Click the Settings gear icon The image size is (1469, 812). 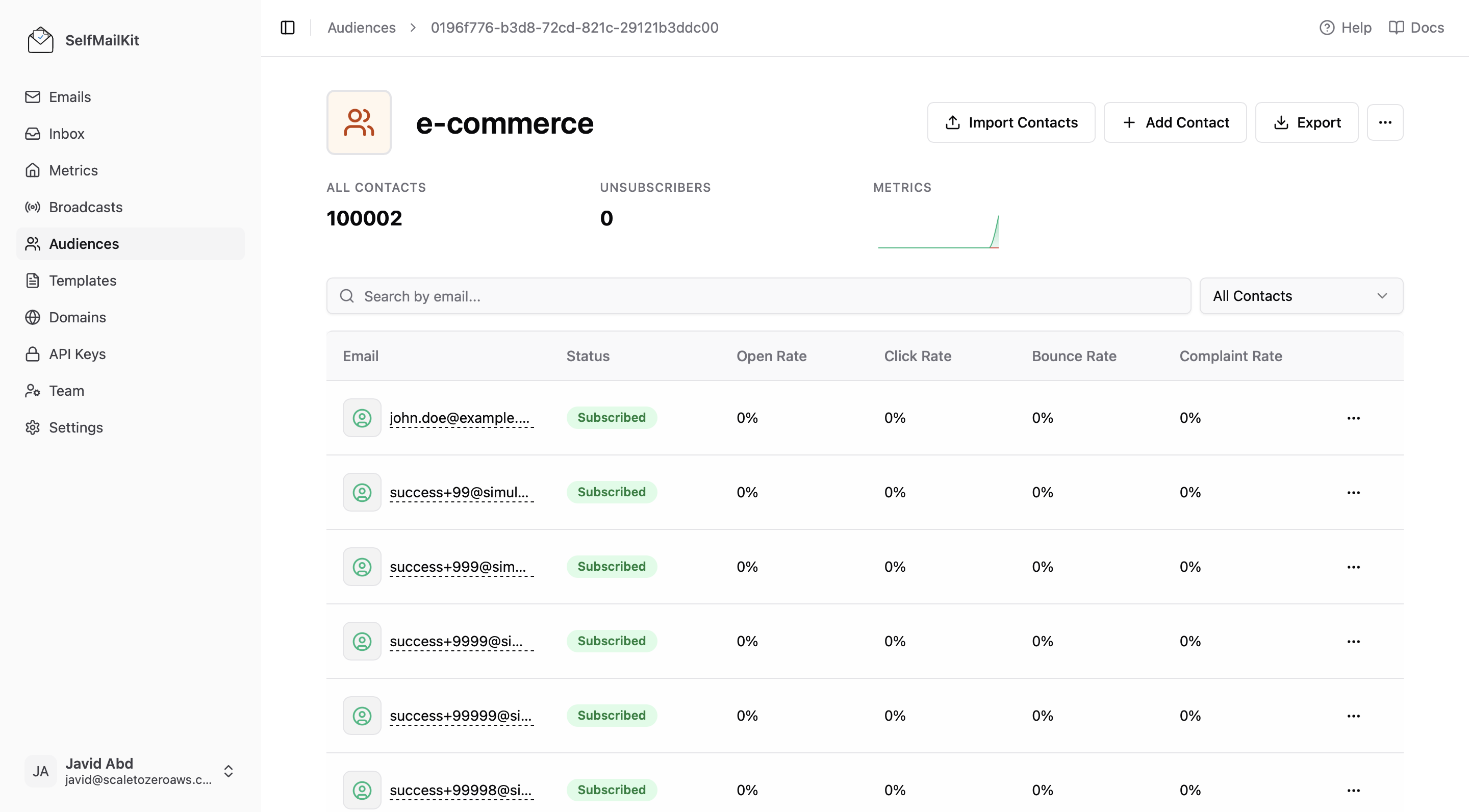[33, 427]
